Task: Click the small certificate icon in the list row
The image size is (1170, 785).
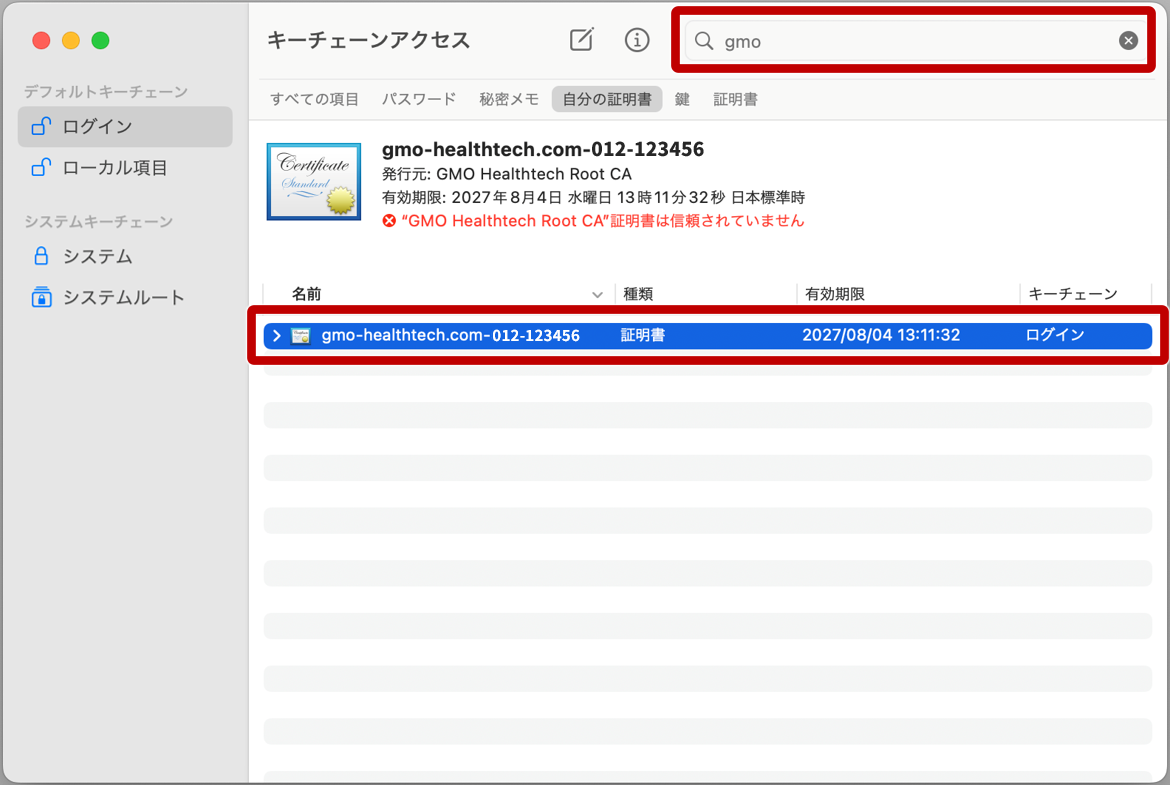Action: click(x=301, y=336)
